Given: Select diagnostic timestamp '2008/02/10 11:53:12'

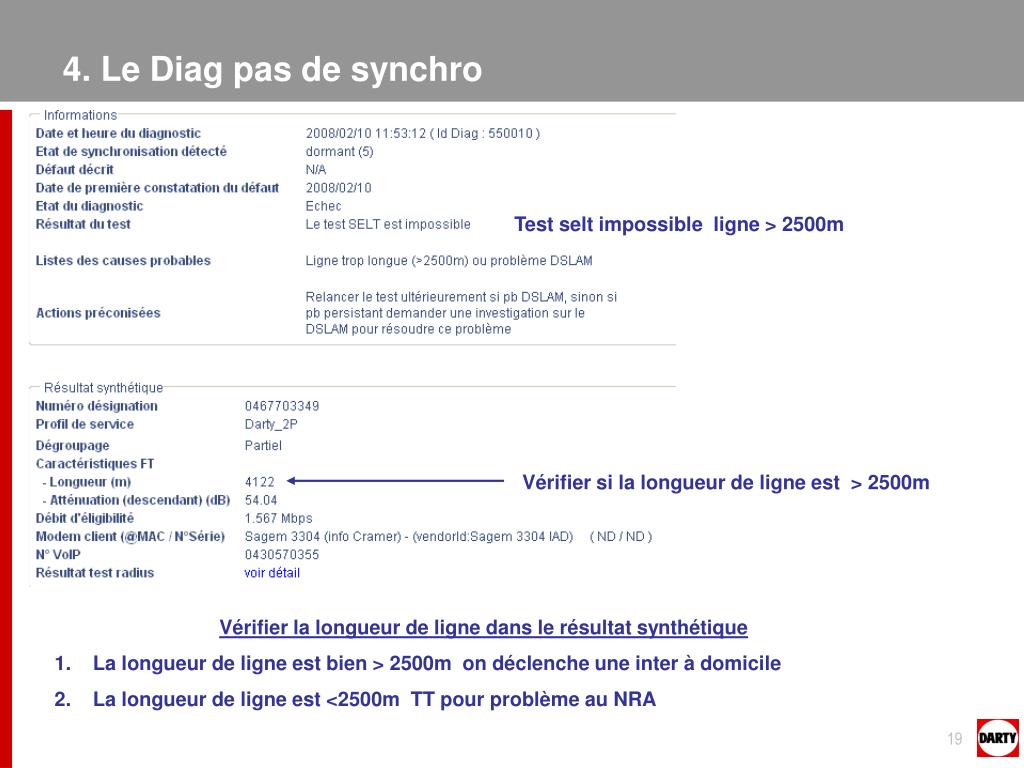Looking at the screenshot, I should (366, 133).
